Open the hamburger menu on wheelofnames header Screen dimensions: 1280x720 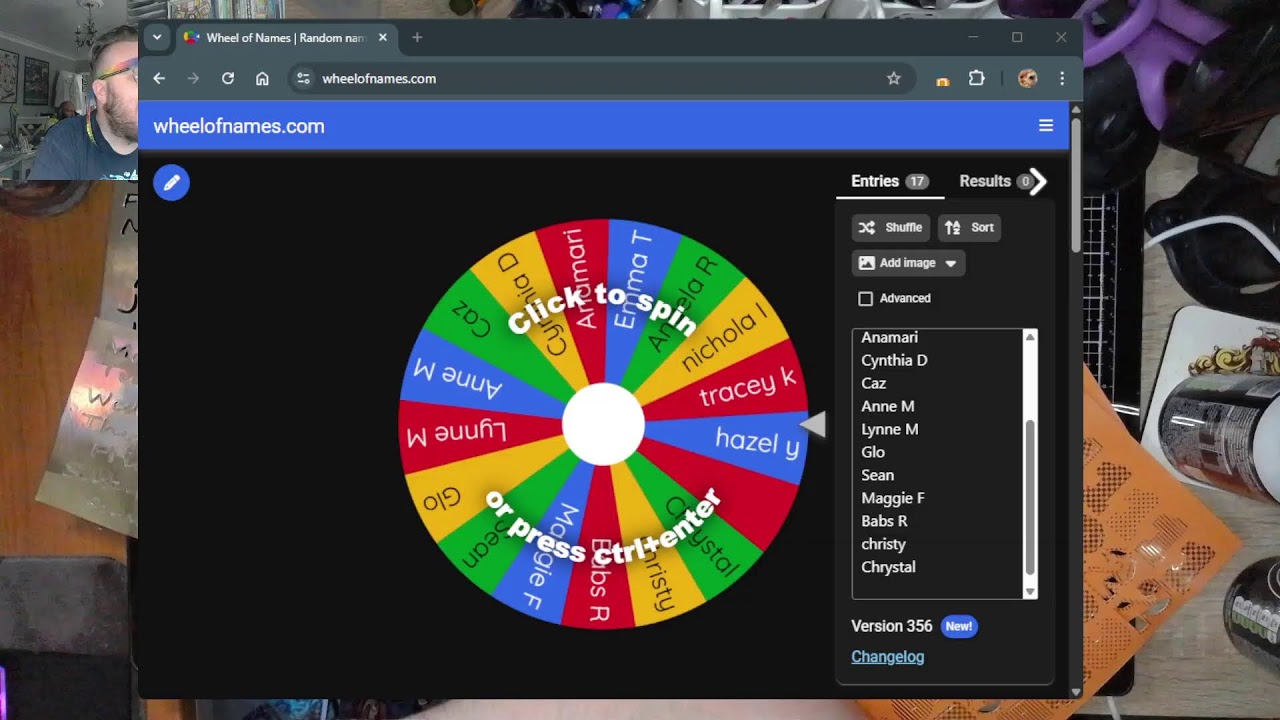[x=1046, y=126]
